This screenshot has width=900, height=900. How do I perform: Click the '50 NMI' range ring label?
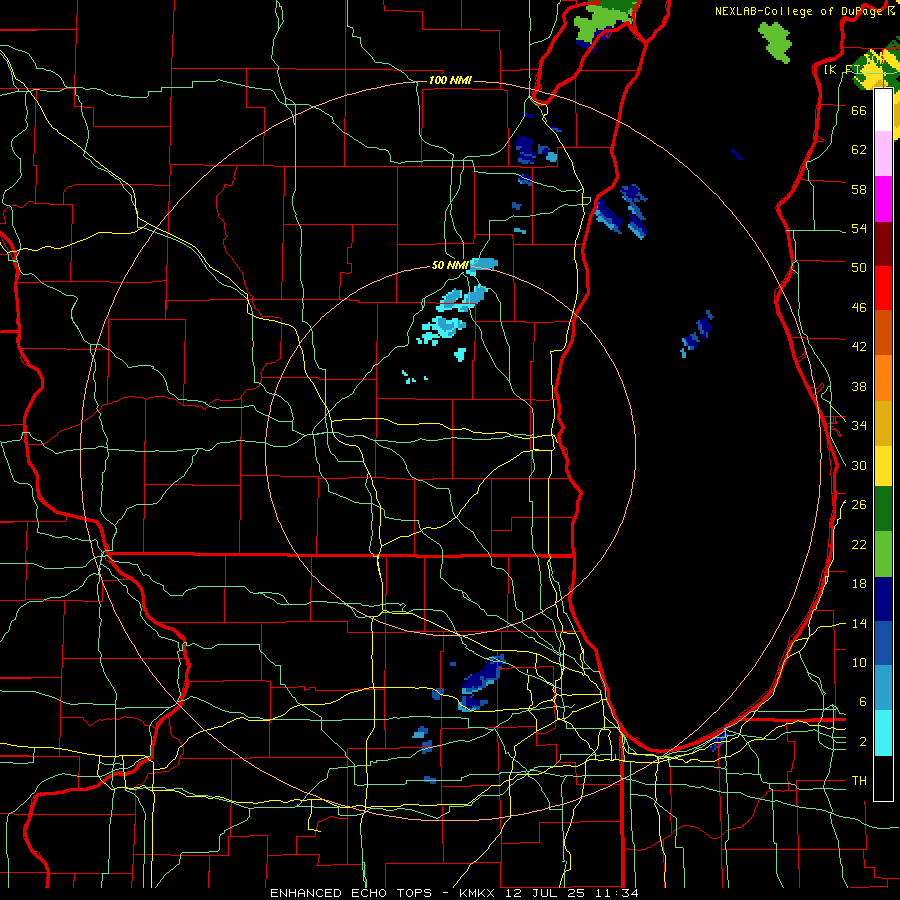point(450,265)
